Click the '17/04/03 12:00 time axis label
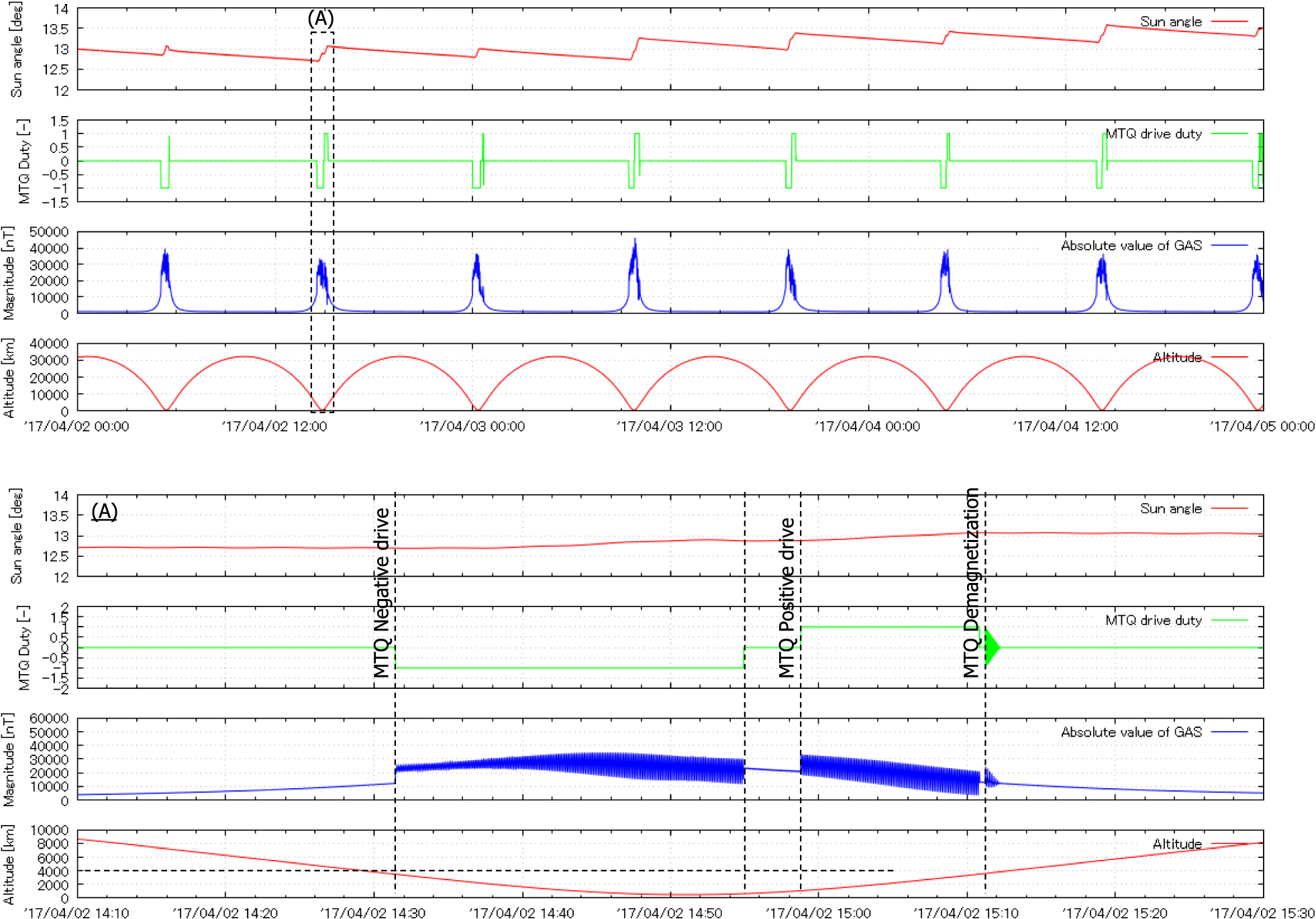This screenshot has width=1316, height=919. coord(669,427)
